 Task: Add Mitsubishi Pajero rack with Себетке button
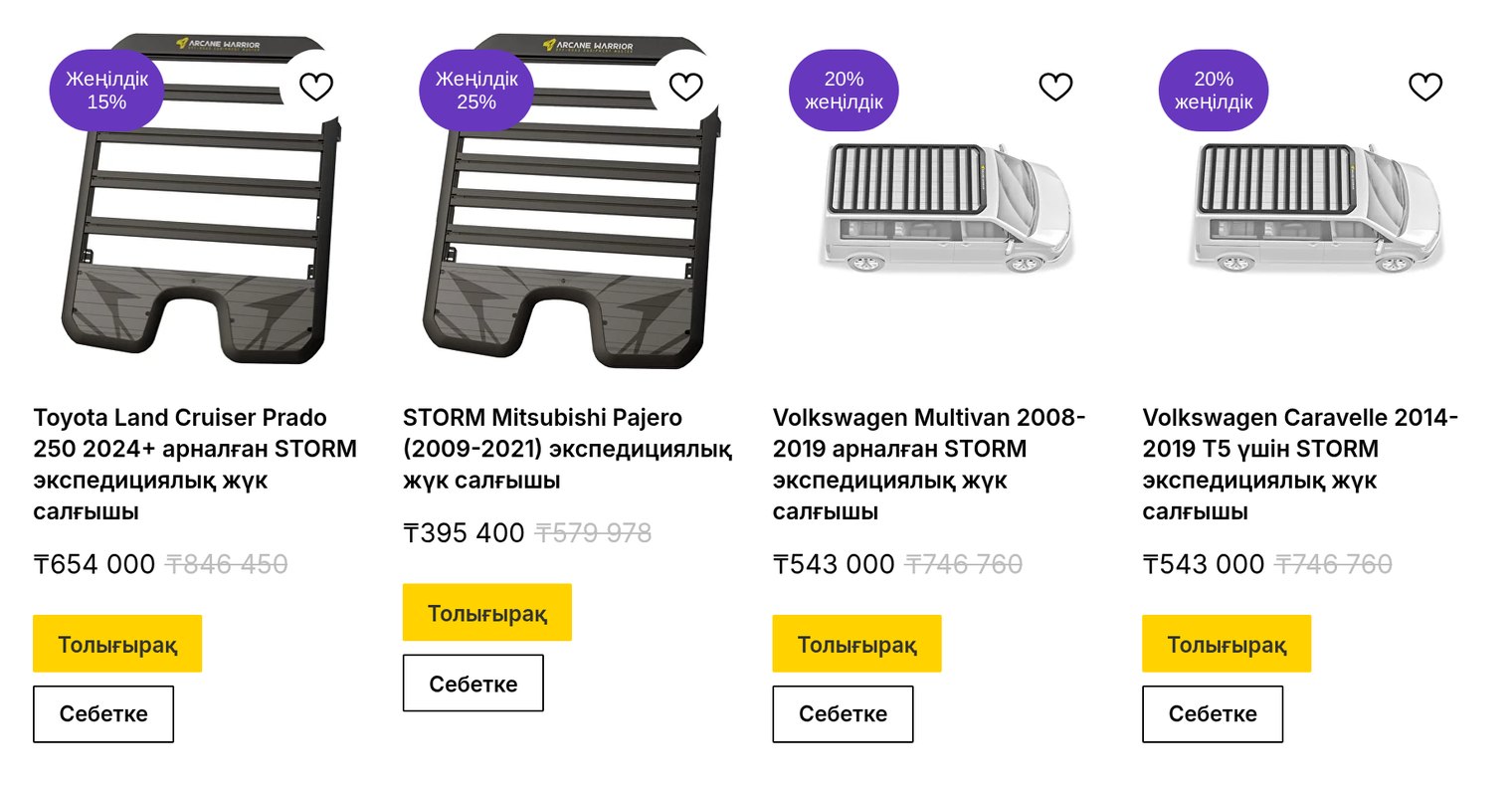pyautogui.click(x=473, y=684)
